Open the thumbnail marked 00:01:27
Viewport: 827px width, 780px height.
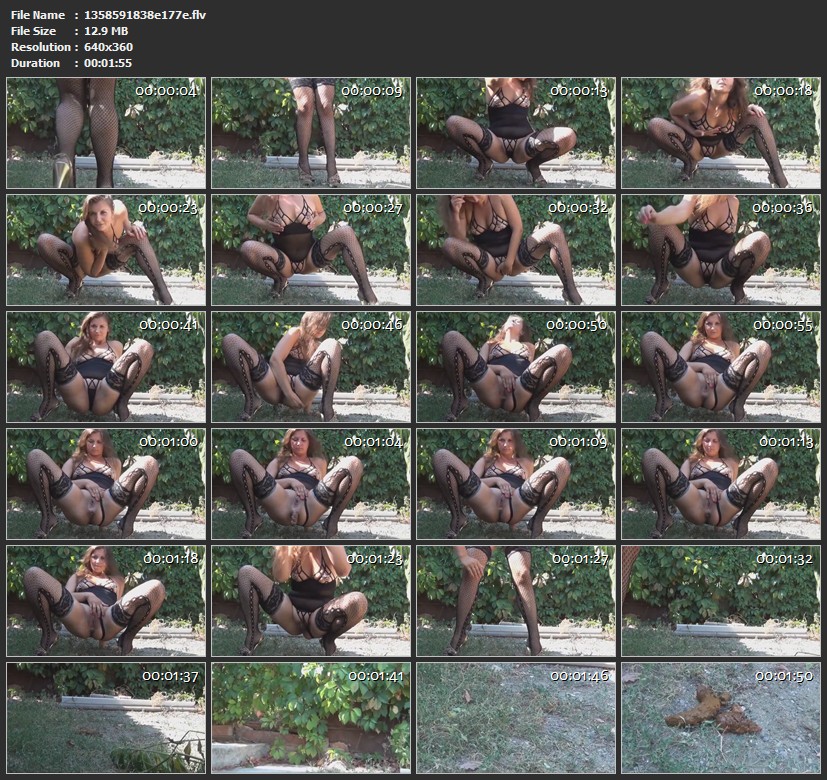click(x=515, y=600)
